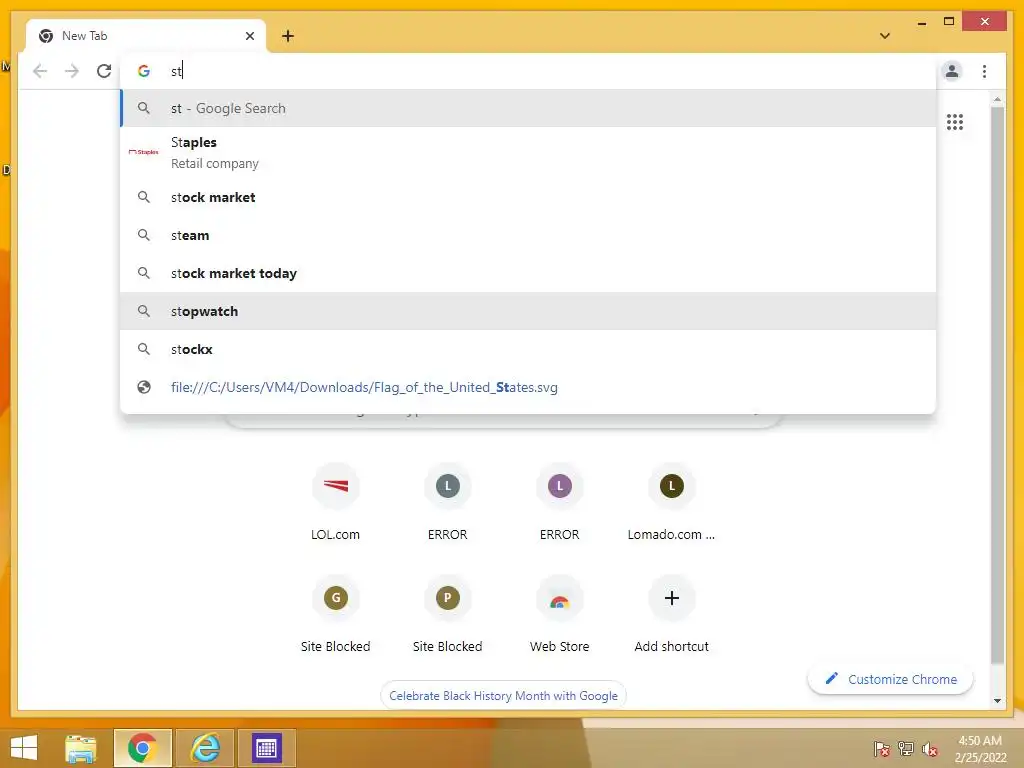The height and width of the screenshot is (768, 1024).
Task: Open the Lomado.com shortcut
Action: pyautogui.click(x=671, y=502)
